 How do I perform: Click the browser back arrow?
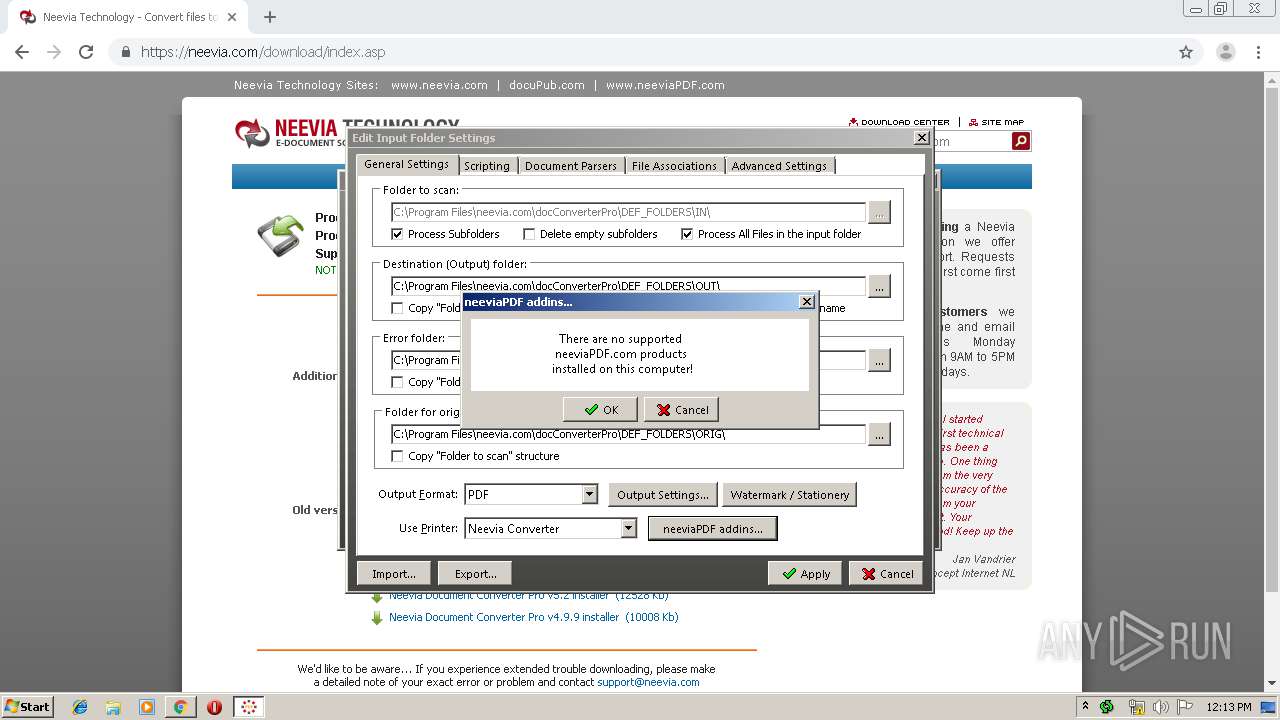22,52
